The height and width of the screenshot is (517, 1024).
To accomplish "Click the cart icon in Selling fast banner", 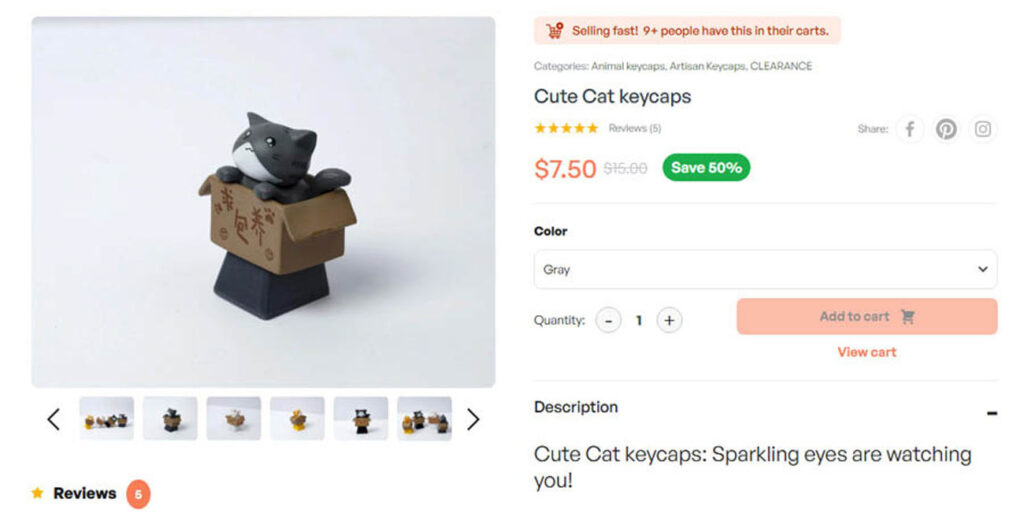I will pos(554,30).
